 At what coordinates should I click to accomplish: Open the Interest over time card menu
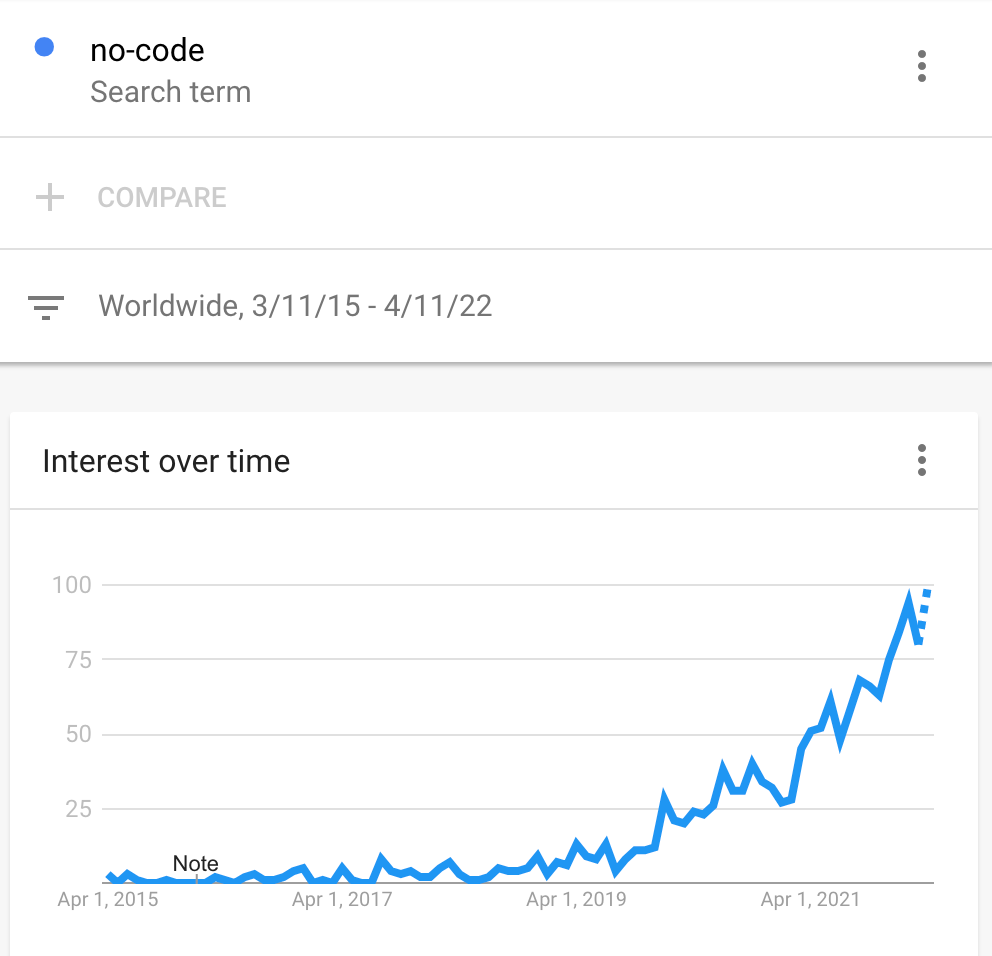(921, 461)
